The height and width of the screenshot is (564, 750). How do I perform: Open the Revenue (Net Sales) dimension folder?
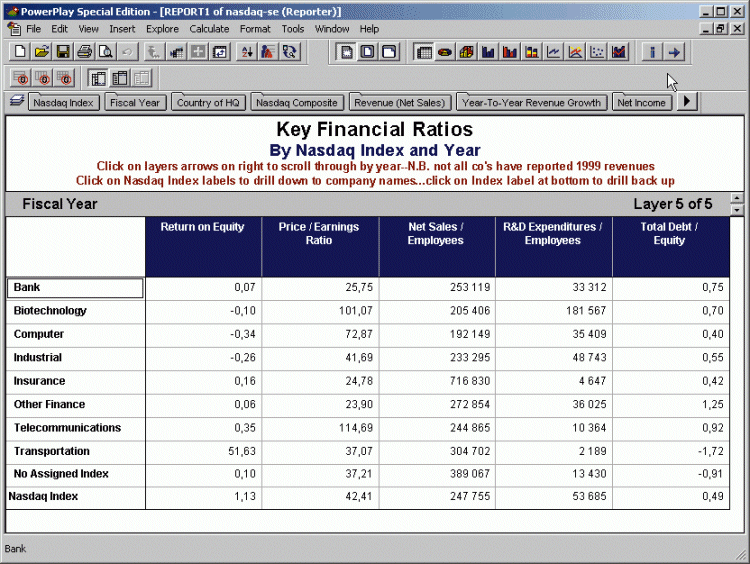click(400, 102)
